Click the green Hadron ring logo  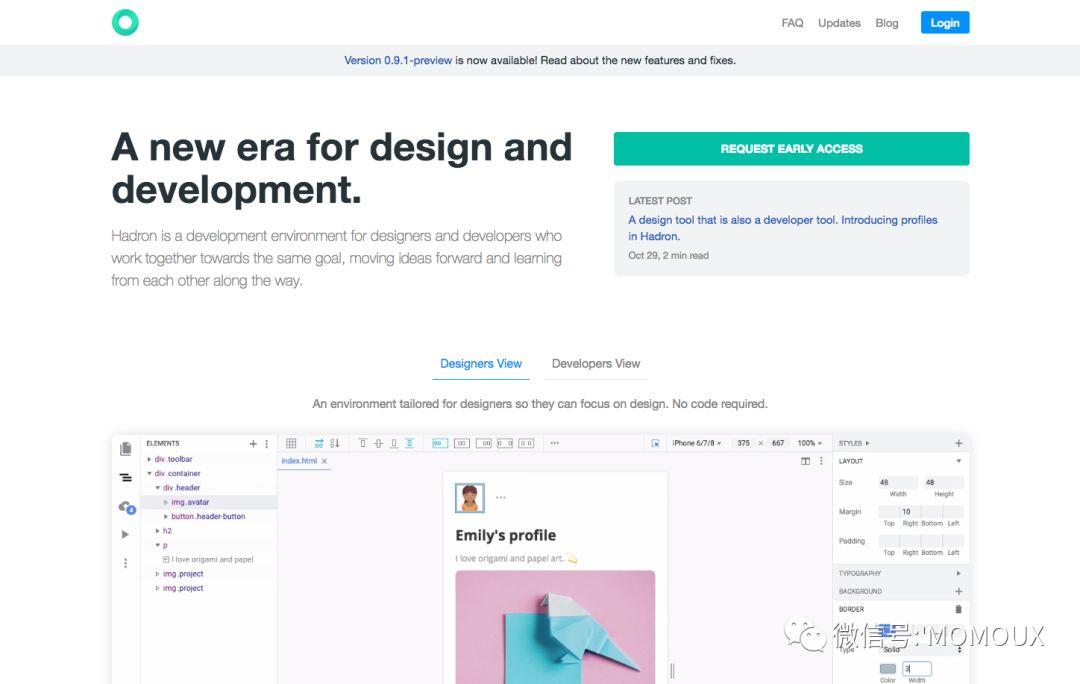click(x=125, y=22)
